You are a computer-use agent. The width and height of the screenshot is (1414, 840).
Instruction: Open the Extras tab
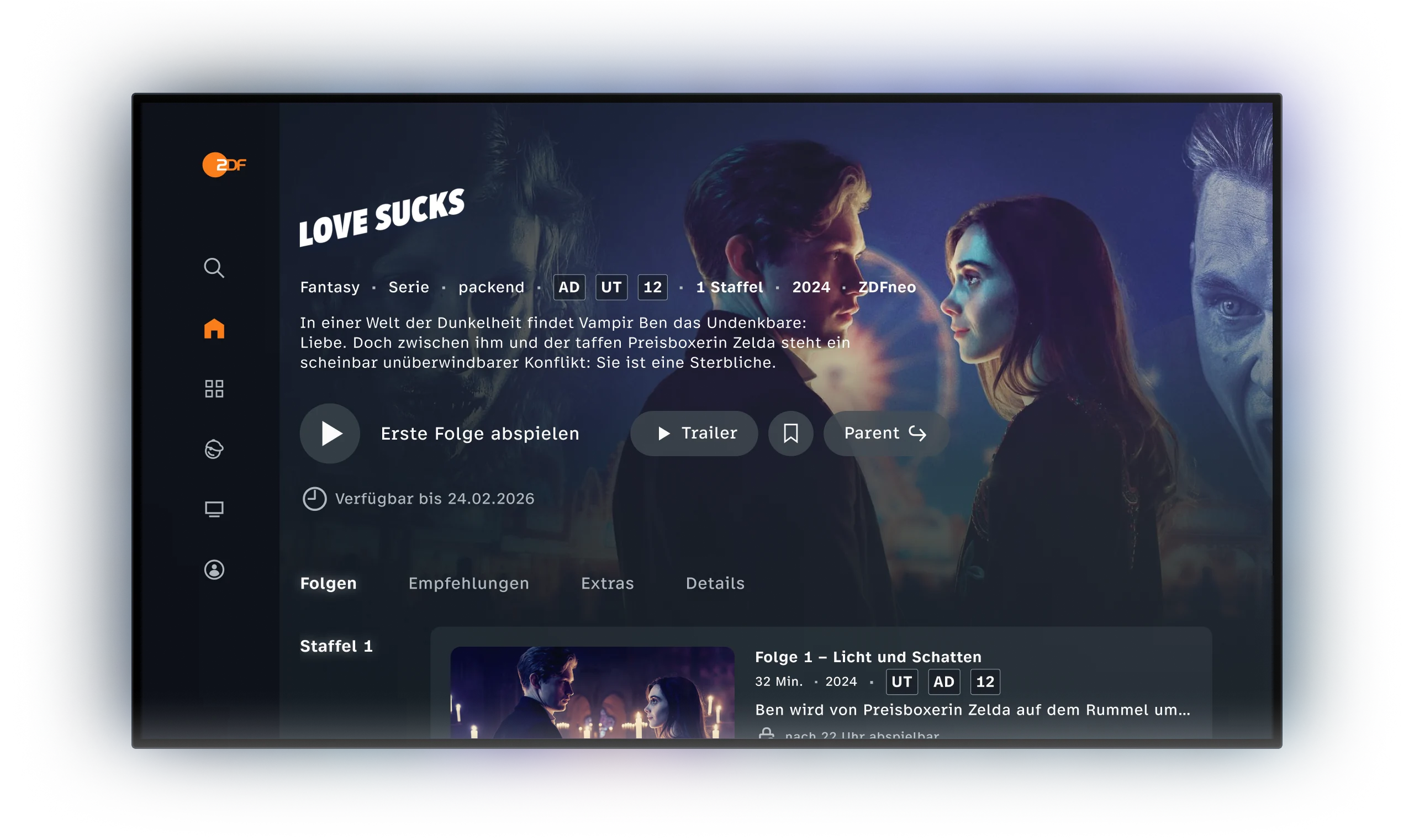pyautogui.click(x=608, y=583)
